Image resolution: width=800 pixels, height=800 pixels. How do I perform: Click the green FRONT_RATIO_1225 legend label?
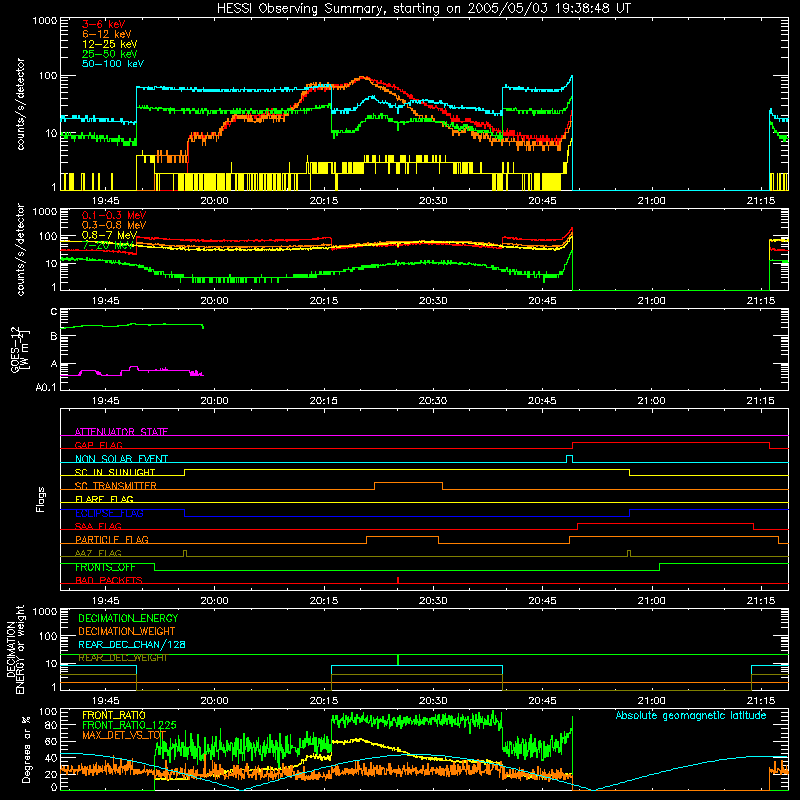click(129, 725)
